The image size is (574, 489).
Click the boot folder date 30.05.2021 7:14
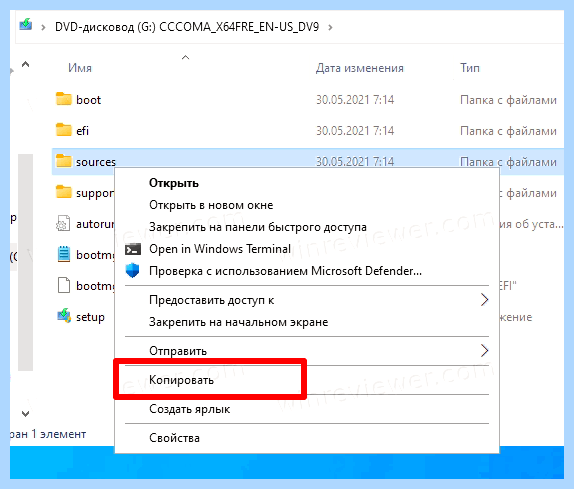pos(355,100)
